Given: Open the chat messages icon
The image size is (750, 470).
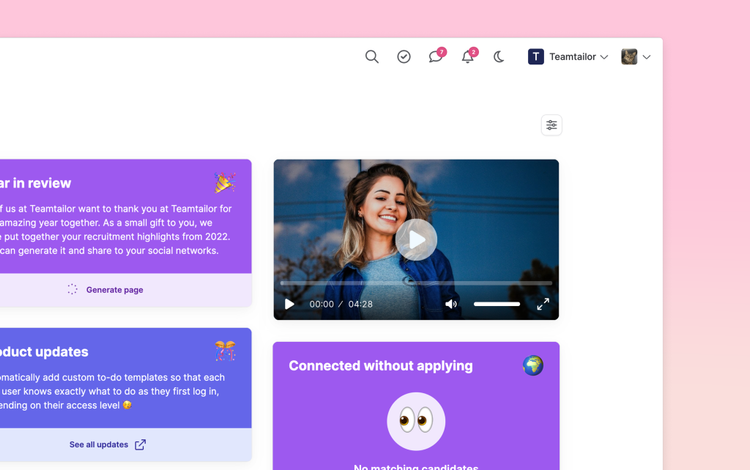Looking at the screenshot, I should (435, 57).
